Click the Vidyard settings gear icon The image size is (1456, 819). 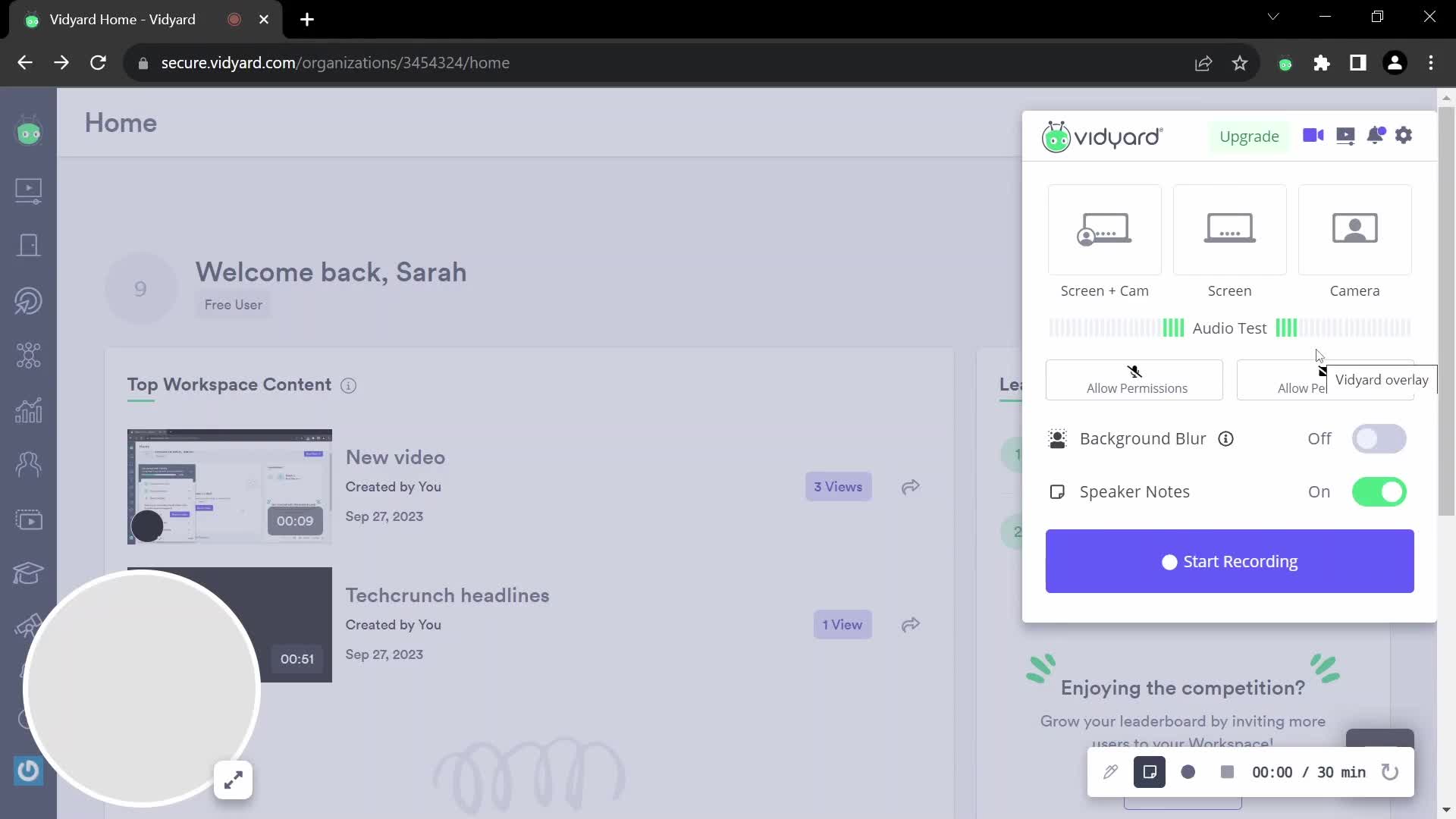(x=1403, y=135)
